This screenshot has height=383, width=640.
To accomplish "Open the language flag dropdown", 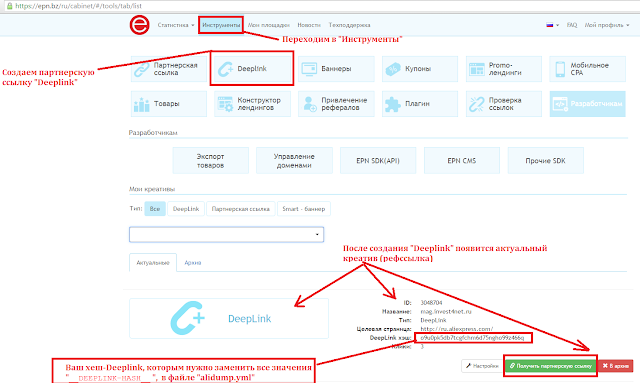I will 552,25.
